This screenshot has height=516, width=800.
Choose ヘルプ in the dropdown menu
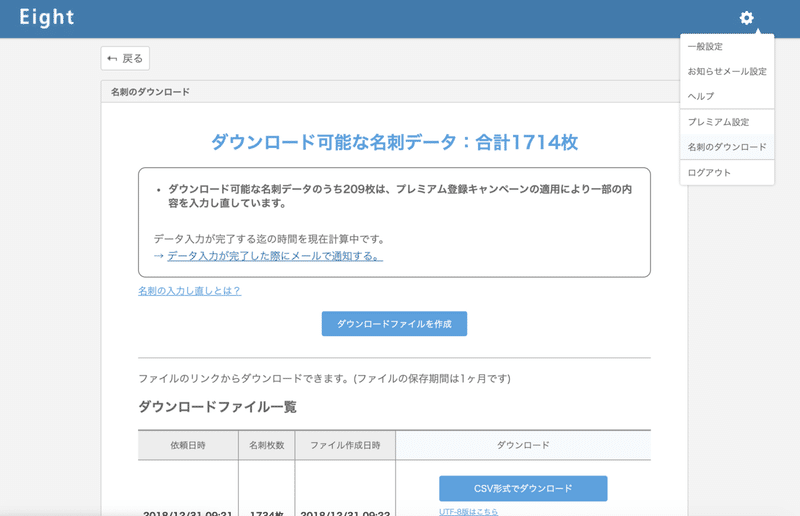[x=727, y=96]
